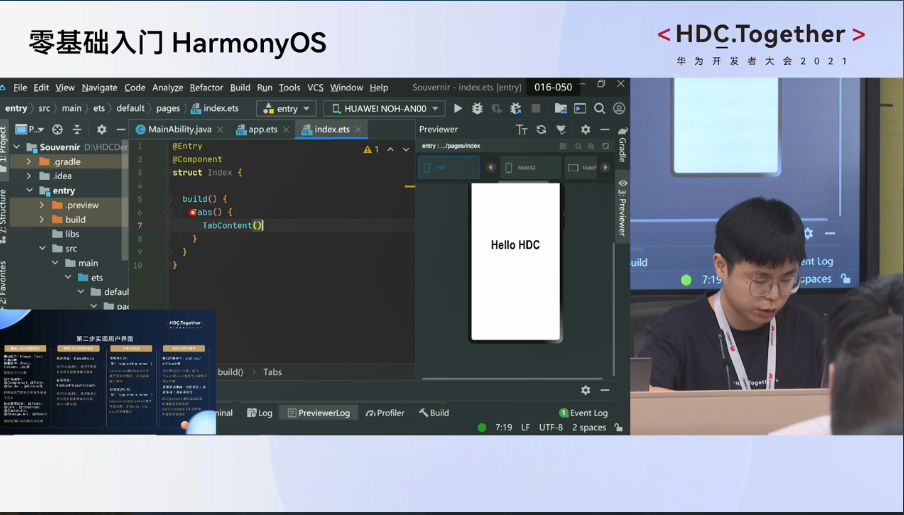Click the attach debugger bug-with-arrow icon

[x=515, y=108]
